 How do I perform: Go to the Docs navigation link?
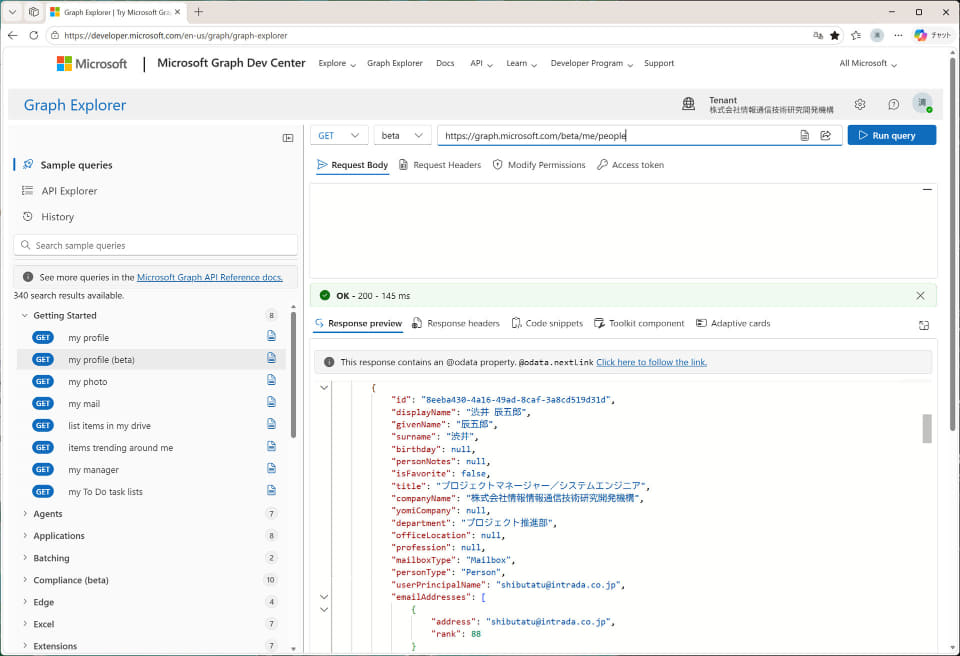point(445,63)
